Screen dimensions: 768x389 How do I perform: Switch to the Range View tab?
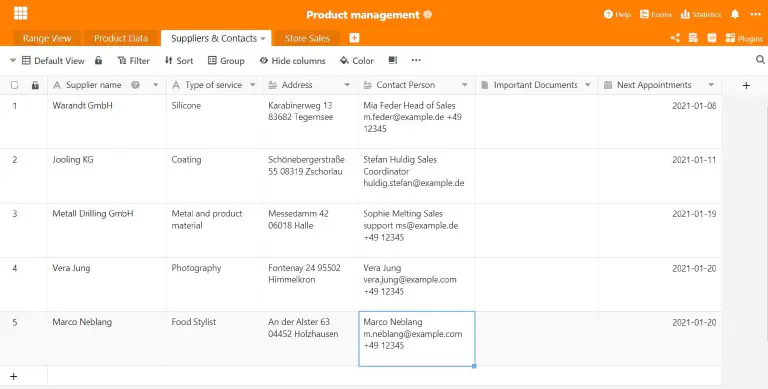pos(47,38)
